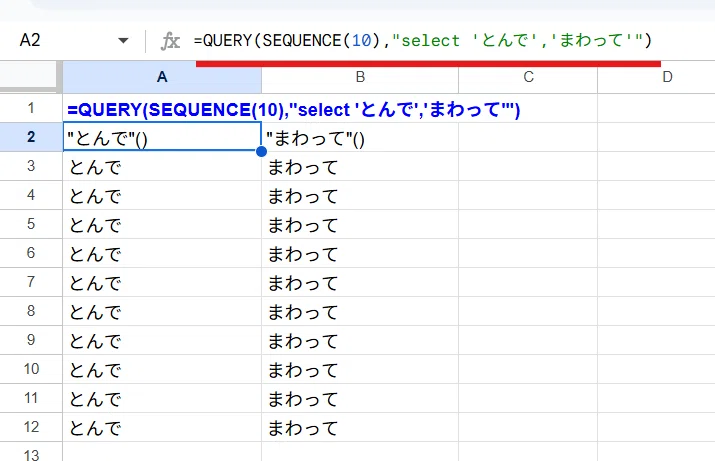Click とんで in row 10
715x461 pixels.
click(95, 370)
